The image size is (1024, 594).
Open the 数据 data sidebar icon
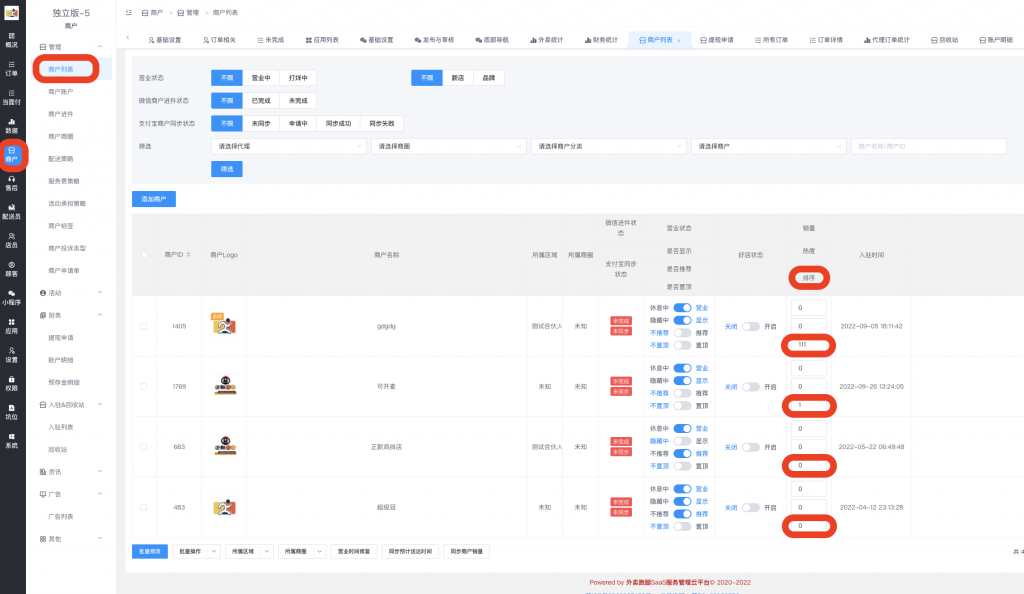coord(11,125)
